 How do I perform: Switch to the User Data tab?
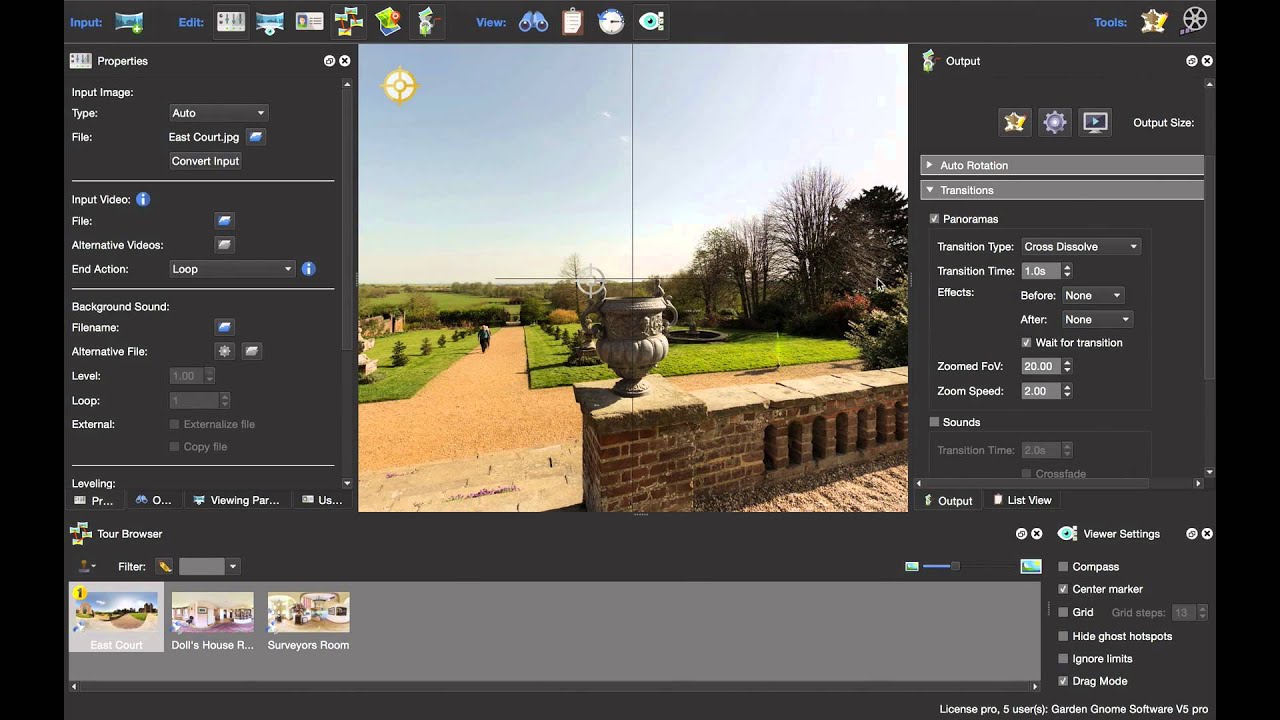pyautogui.click(x=322, y=500)
